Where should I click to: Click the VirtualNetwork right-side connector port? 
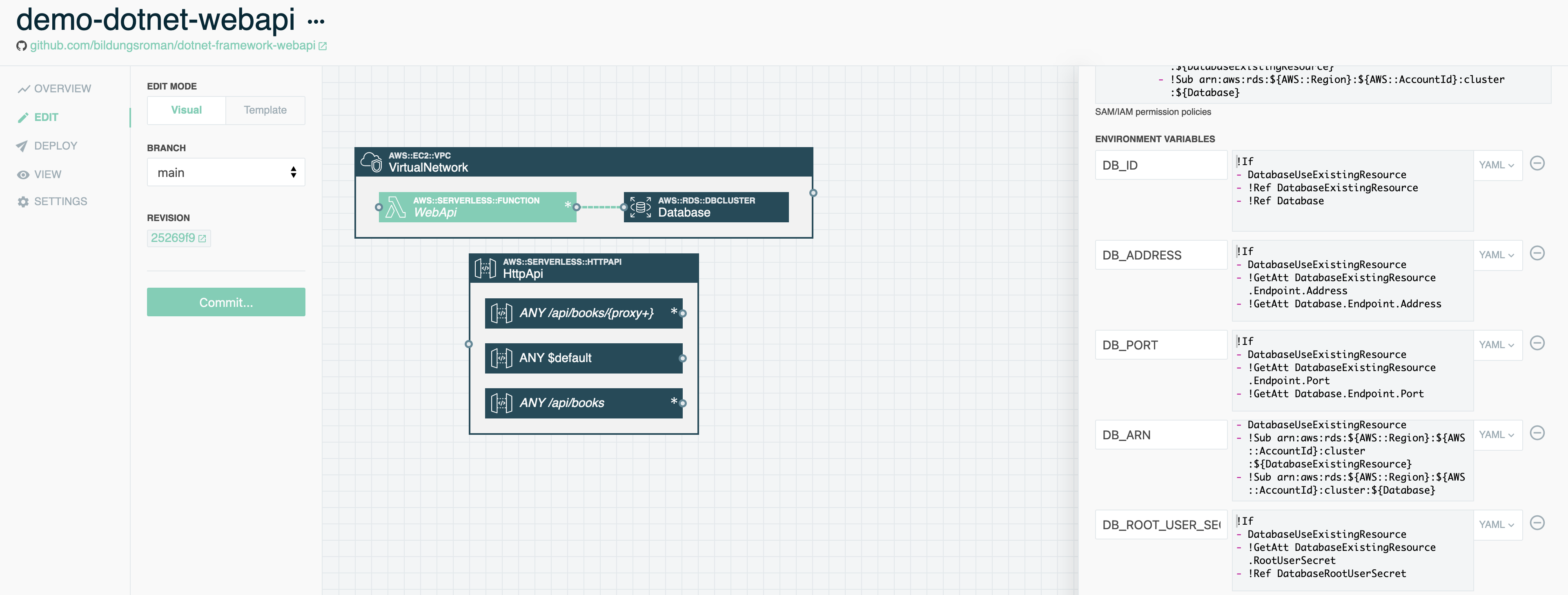click(x=813, y=193)
